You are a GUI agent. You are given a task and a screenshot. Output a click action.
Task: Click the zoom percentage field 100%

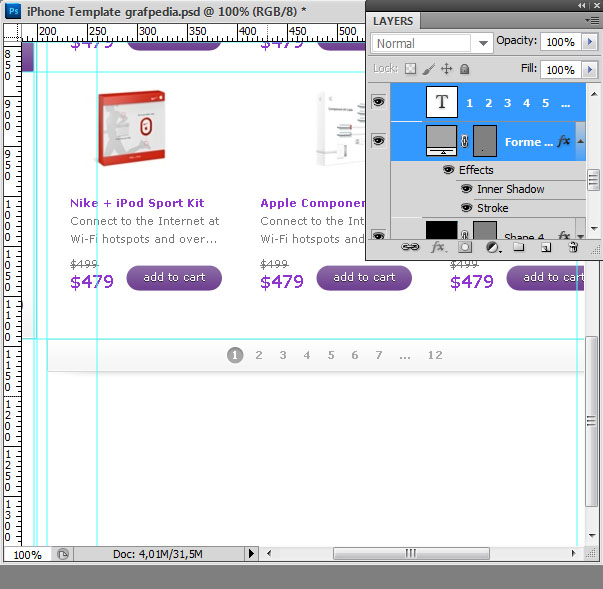click(x=27, y=554)
